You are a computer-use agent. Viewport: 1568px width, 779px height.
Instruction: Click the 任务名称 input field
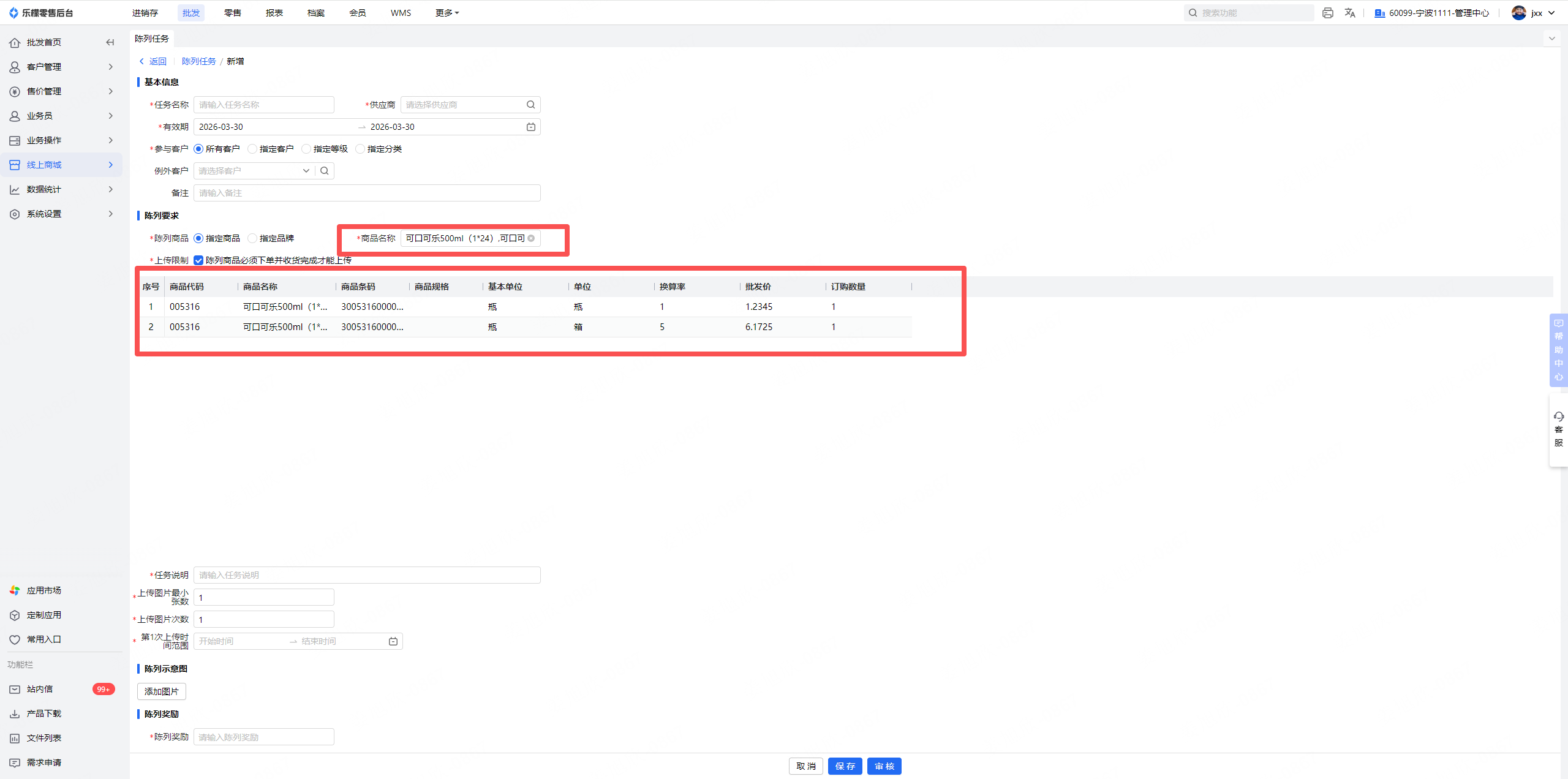tap(264, 105)
